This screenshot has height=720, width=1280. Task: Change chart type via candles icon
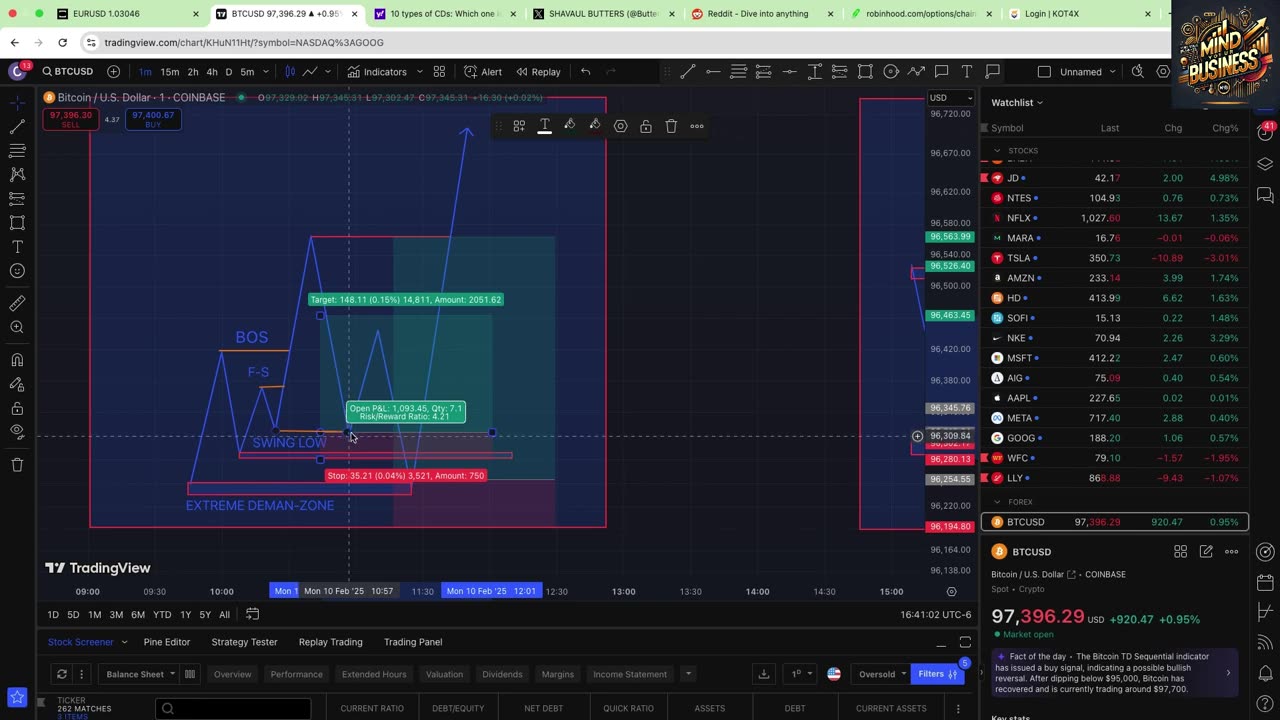point(290,72)
